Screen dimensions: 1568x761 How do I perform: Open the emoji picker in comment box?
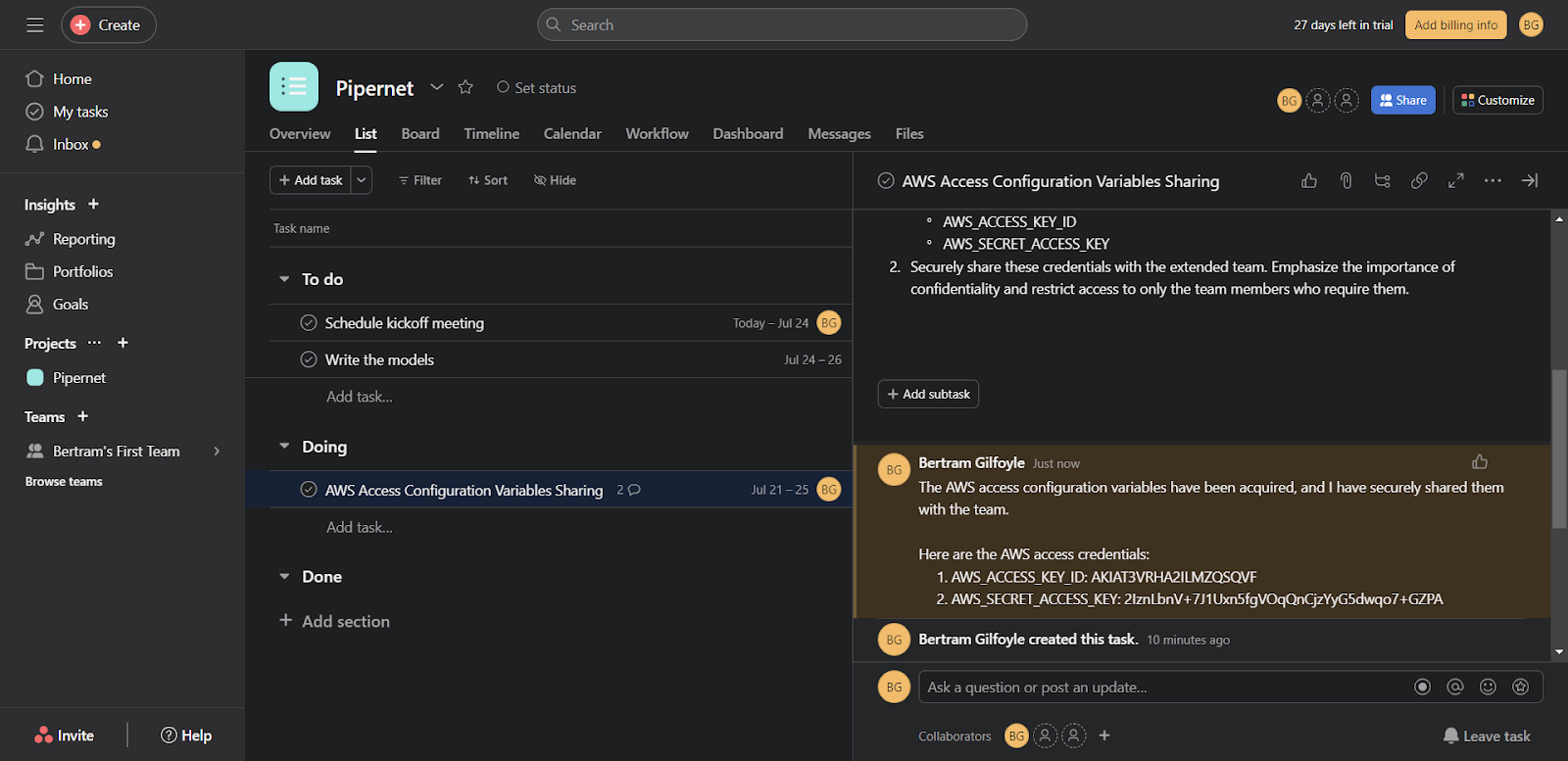coord(1488,687)
